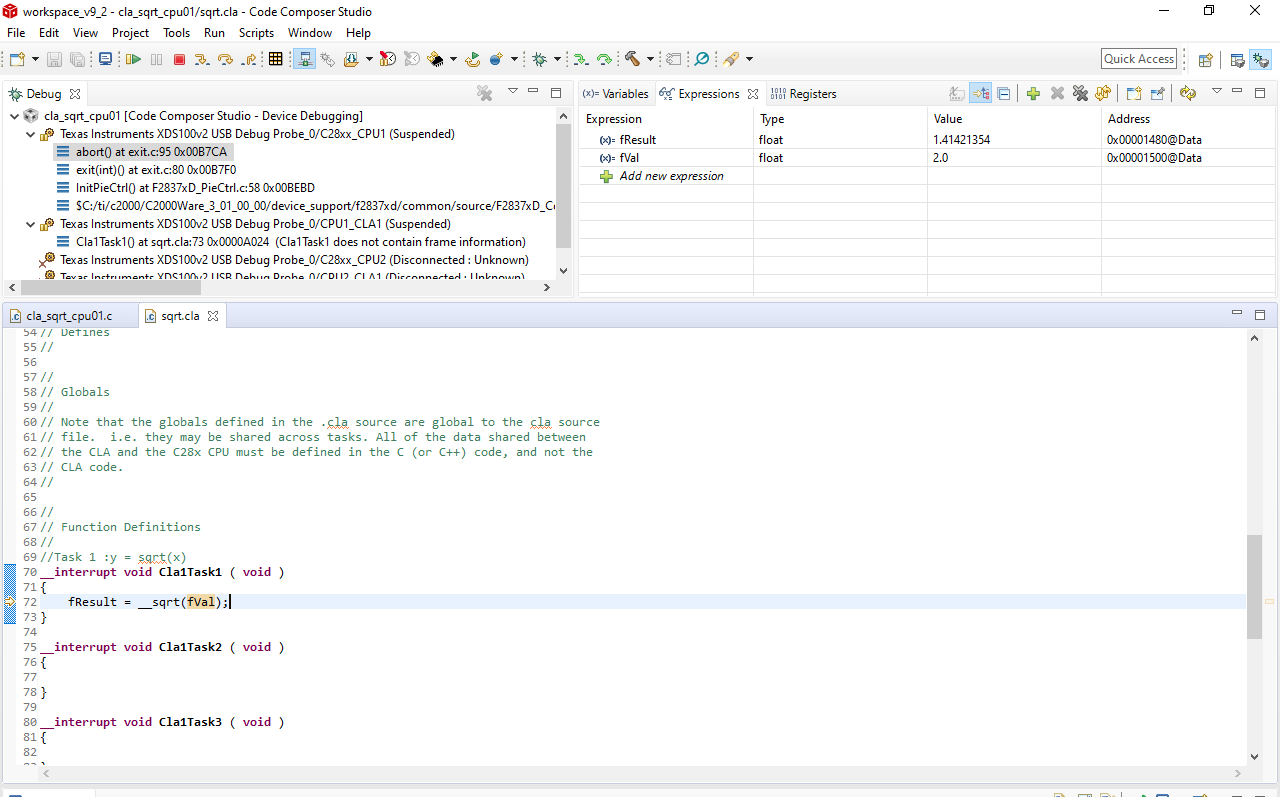Viewport: 1280px width, 797px height.
Task: Open the Debug toolbar button dropdown arrow
Action: (x=557, y=60)
